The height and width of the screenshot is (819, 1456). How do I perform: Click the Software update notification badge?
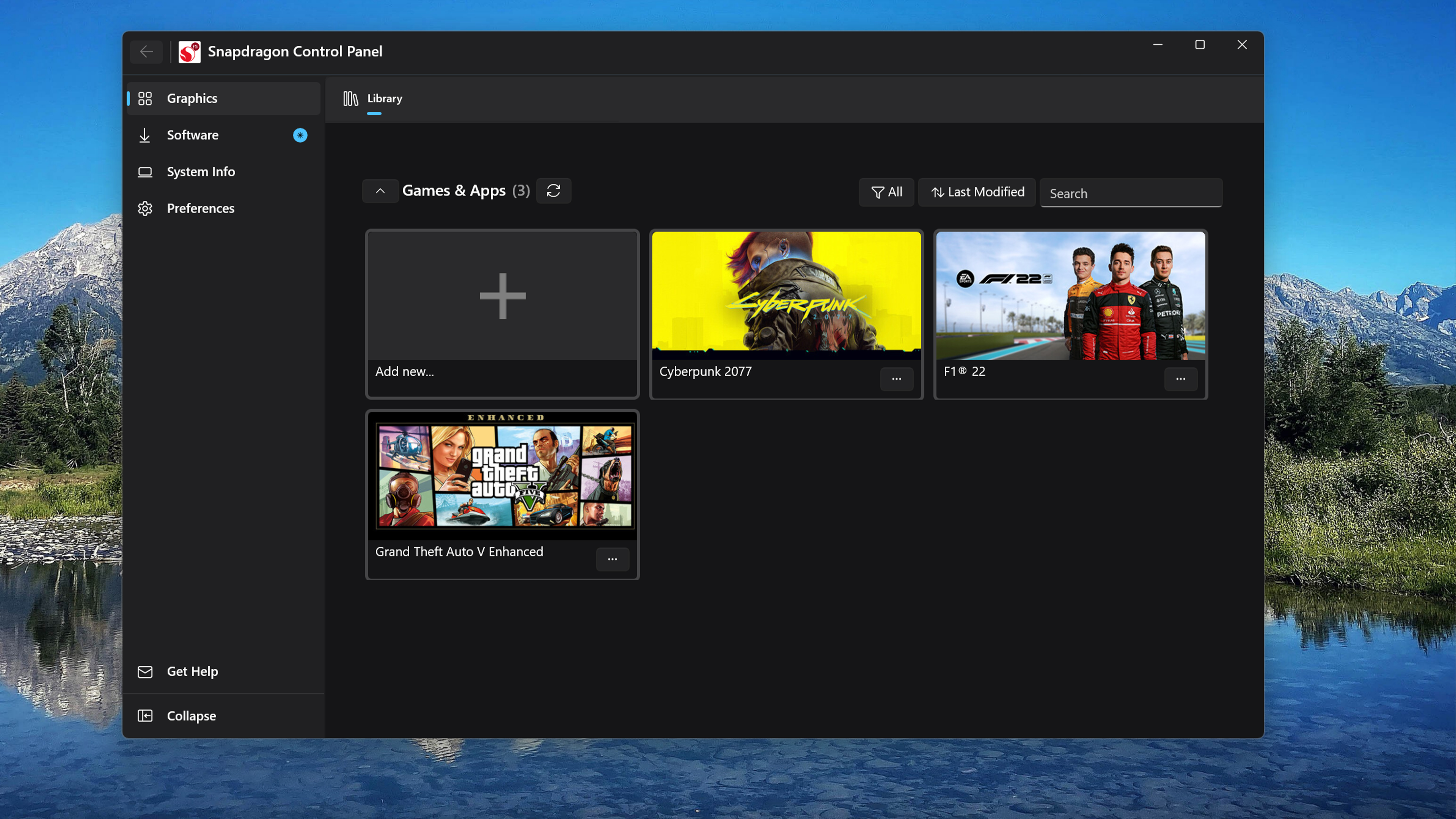300,135
